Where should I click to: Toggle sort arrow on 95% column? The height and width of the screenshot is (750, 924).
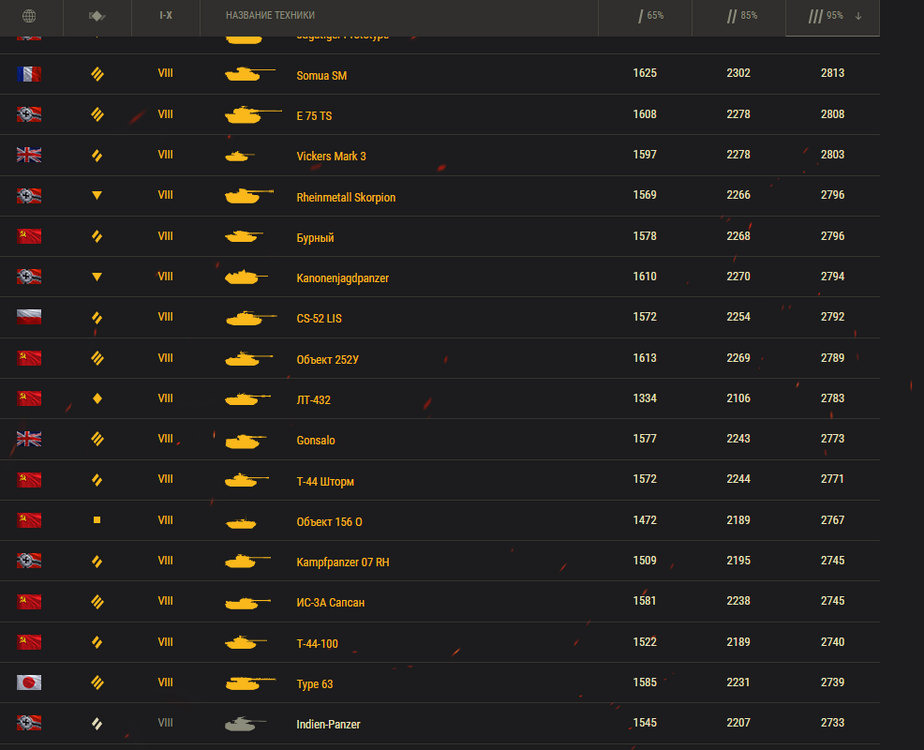(858, 16)
